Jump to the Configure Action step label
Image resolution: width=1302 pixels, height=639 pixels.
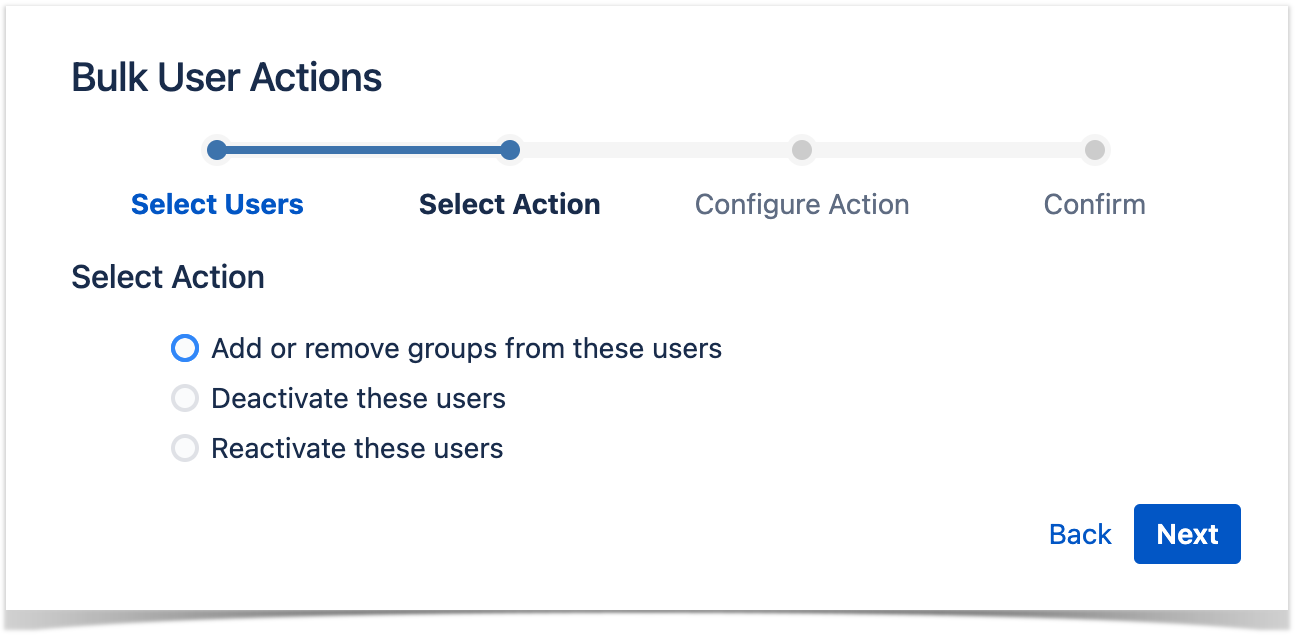802,204
